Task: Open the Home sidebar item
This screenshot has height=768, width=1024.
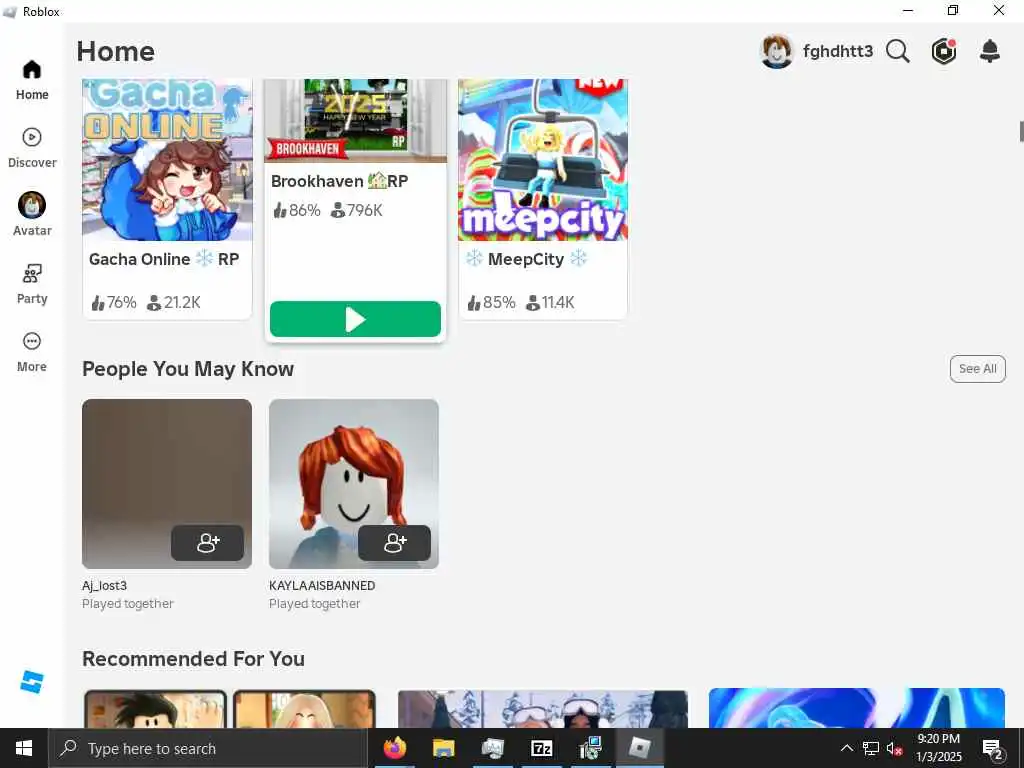Action: point(32,80)
